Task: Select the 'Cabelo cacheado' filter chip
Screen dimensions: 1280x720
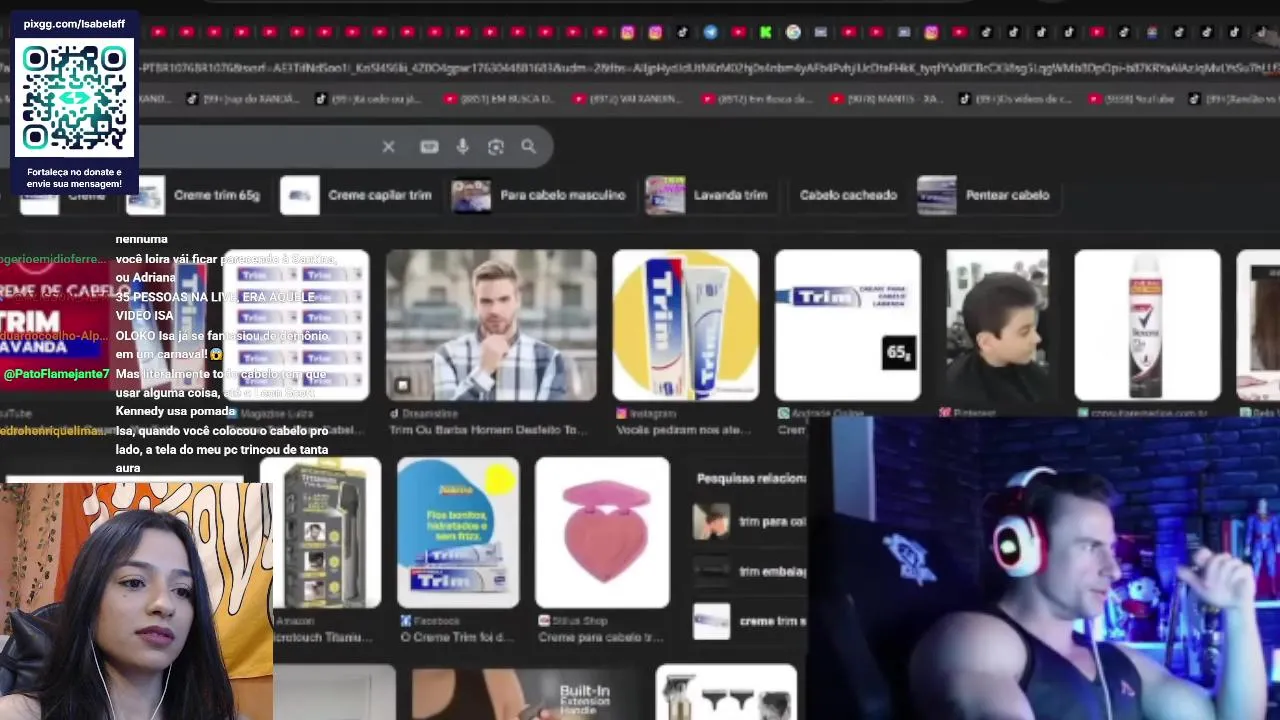Action: tap(848, 195)
